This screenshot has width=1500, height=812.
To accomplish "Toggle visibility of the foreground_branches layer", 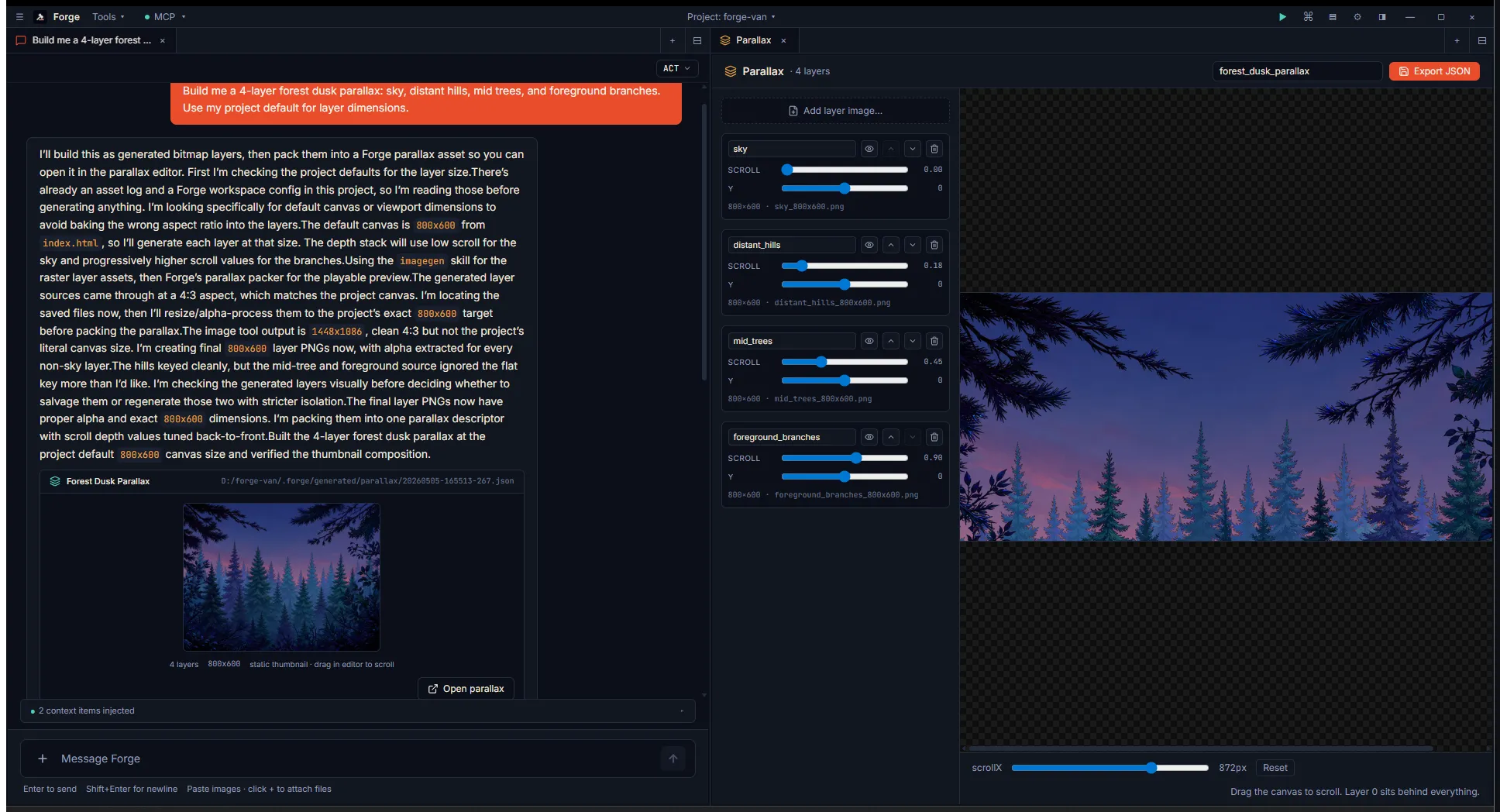I will 869,437.
